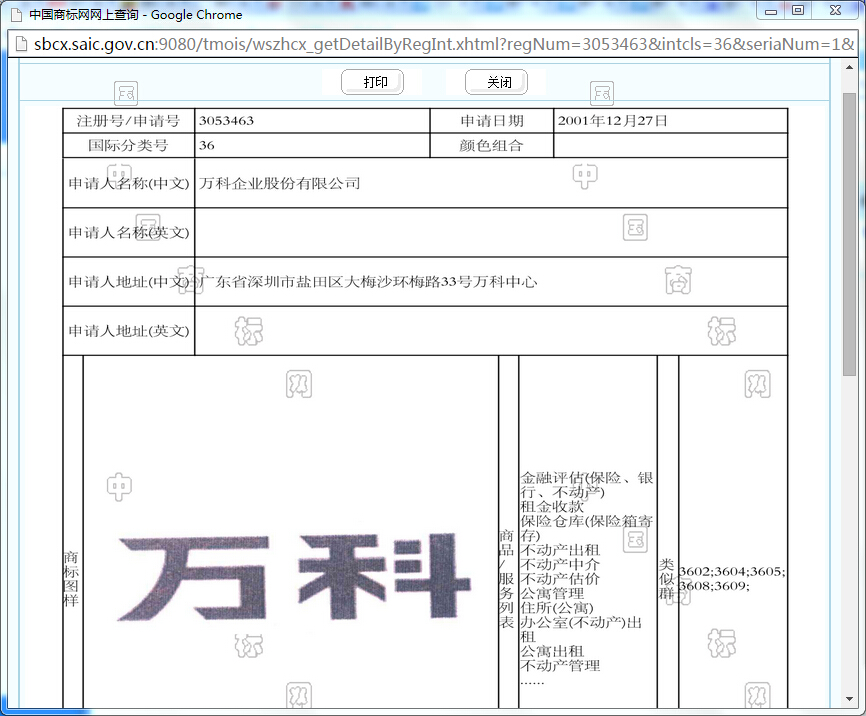Click the 申请人地址(英文) label
The height and width of the screenshot is (716, 866).
click(129, 331)
